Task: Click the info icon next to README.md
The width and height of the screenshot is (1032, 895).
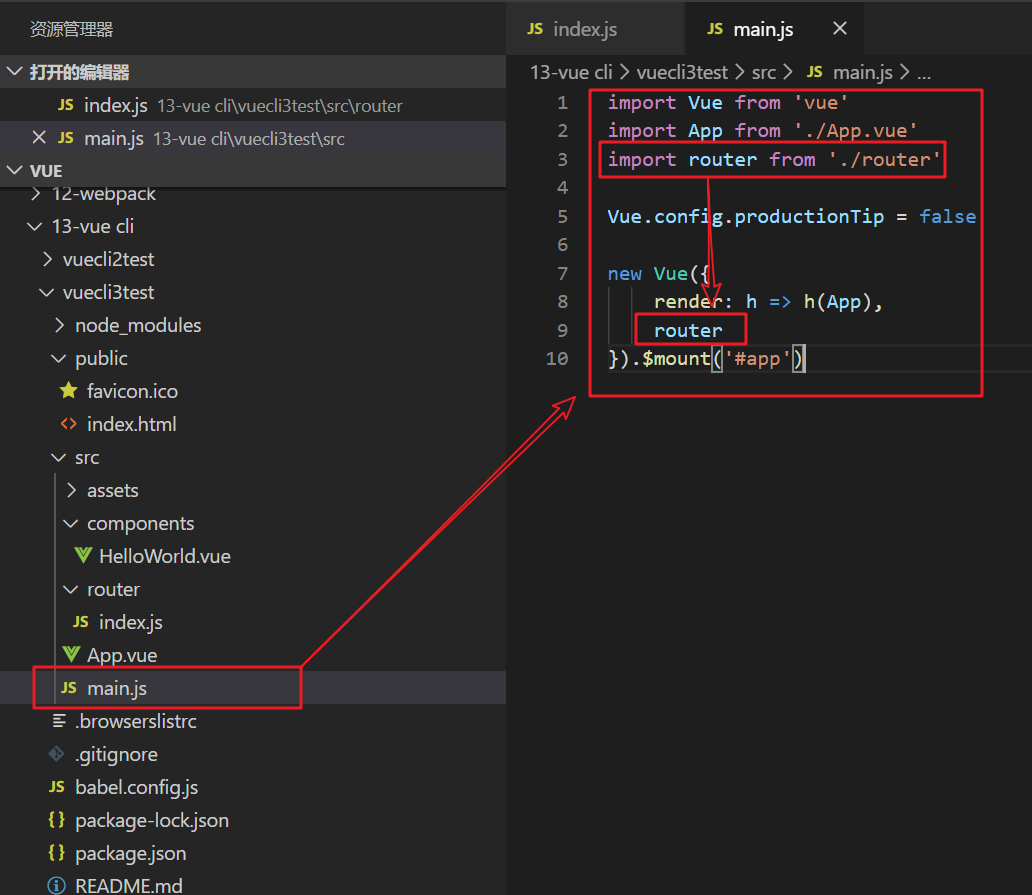Action: click(57, 885)
